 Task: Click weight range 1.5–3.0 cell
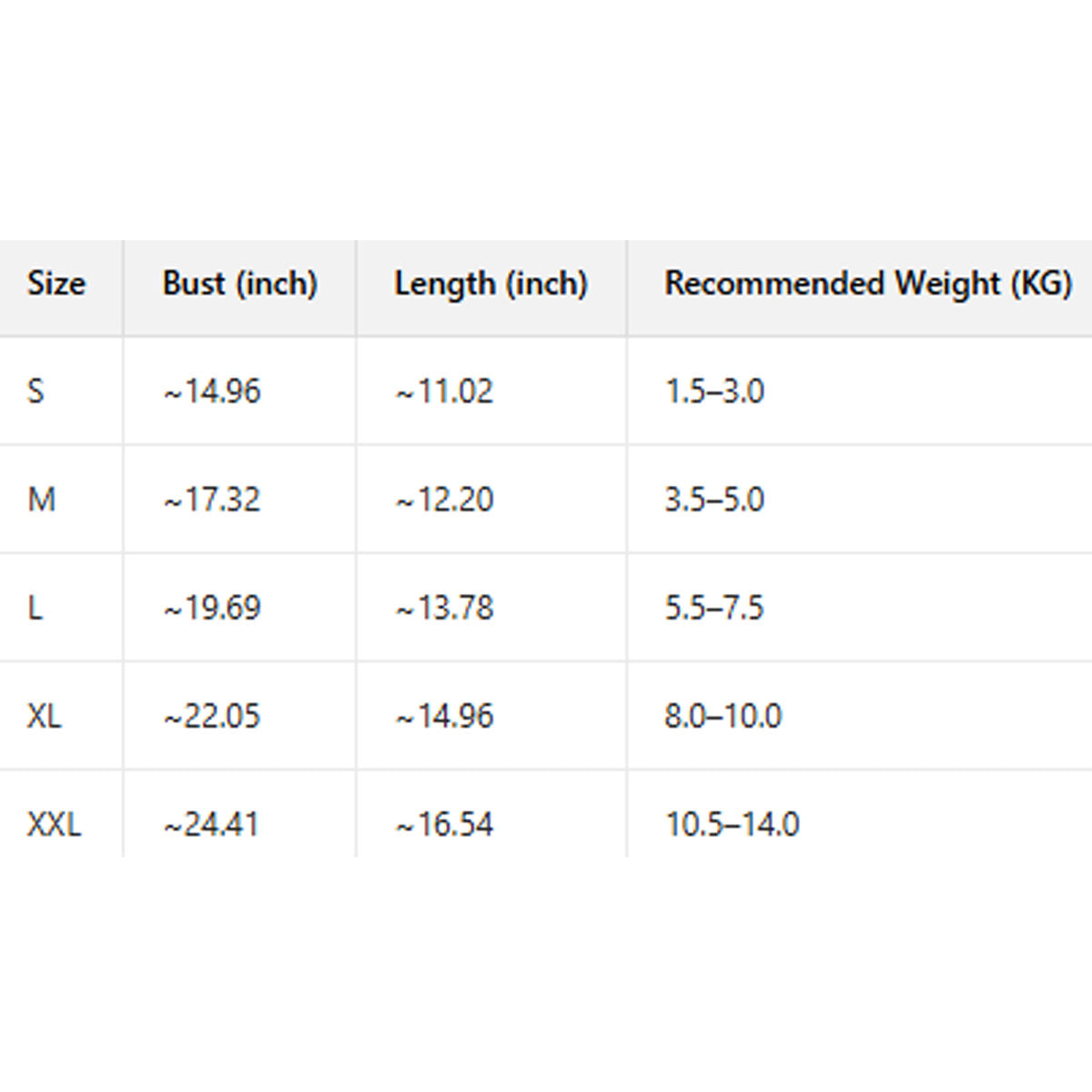click(714, 391)
